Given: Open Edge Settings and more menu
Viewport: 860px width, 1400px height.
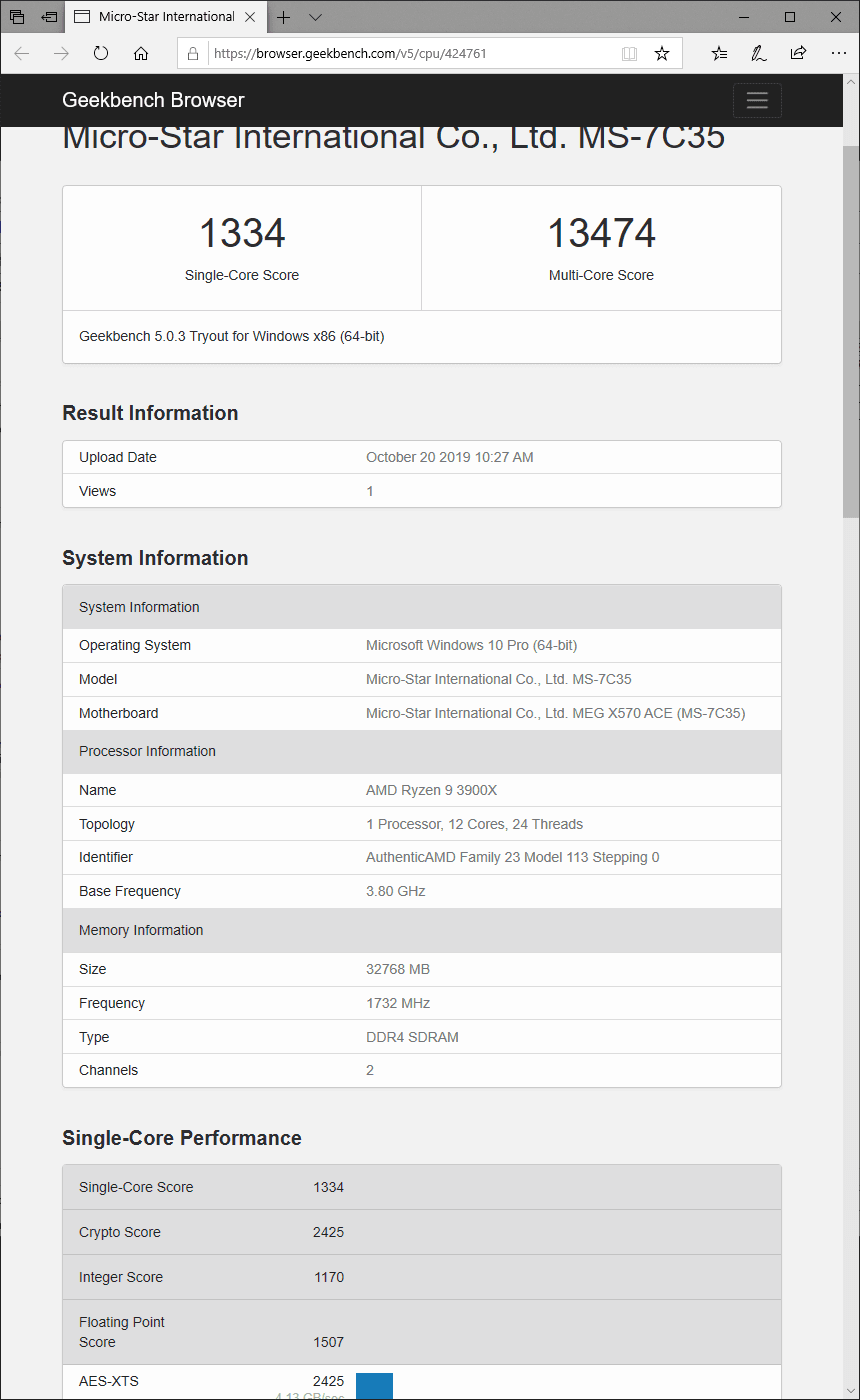Looking at the screenshot, I should 838,53.
